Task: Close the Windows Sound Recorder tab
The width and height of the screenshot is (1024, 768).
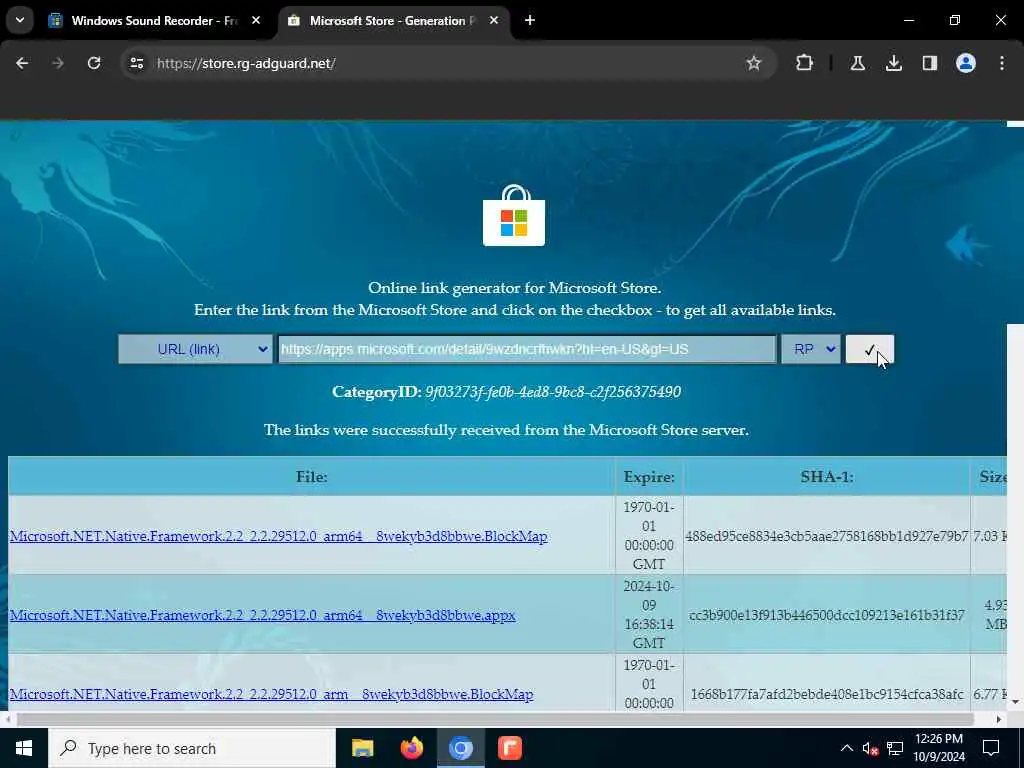Action: coord(256,20)
